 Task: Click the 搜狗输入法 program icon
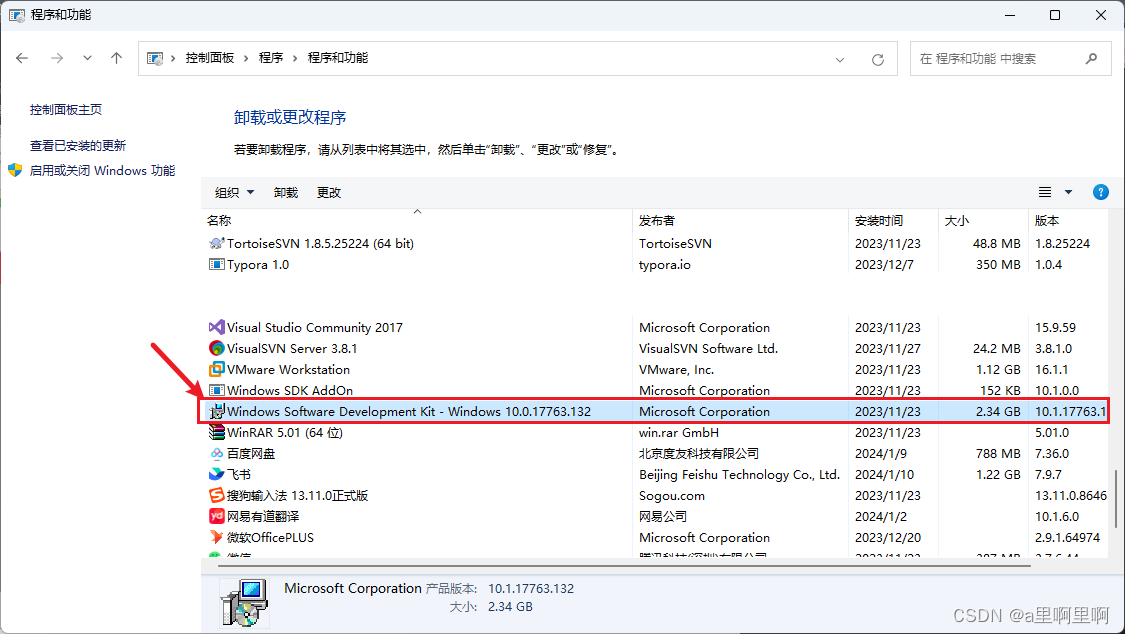tap(217, 495)
